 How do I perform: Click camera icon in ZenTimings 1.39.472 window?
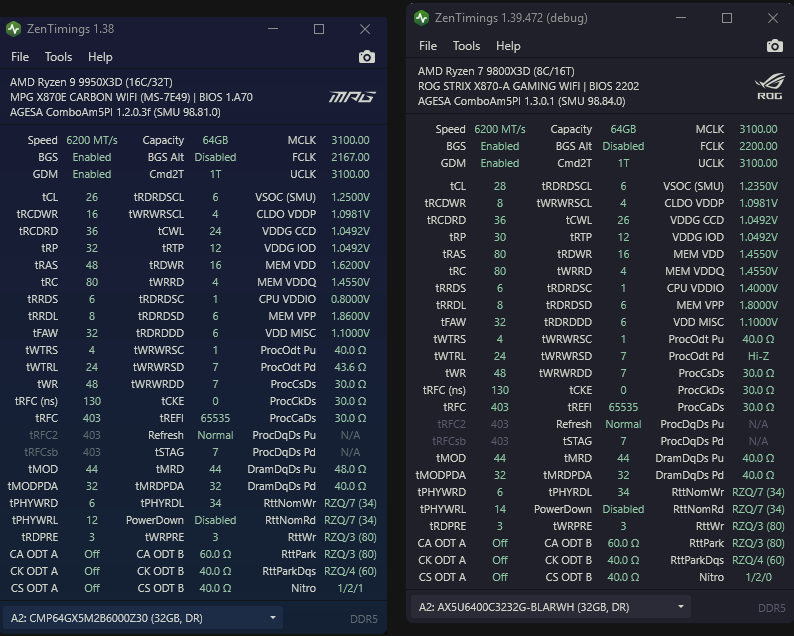tap(774, 46)
